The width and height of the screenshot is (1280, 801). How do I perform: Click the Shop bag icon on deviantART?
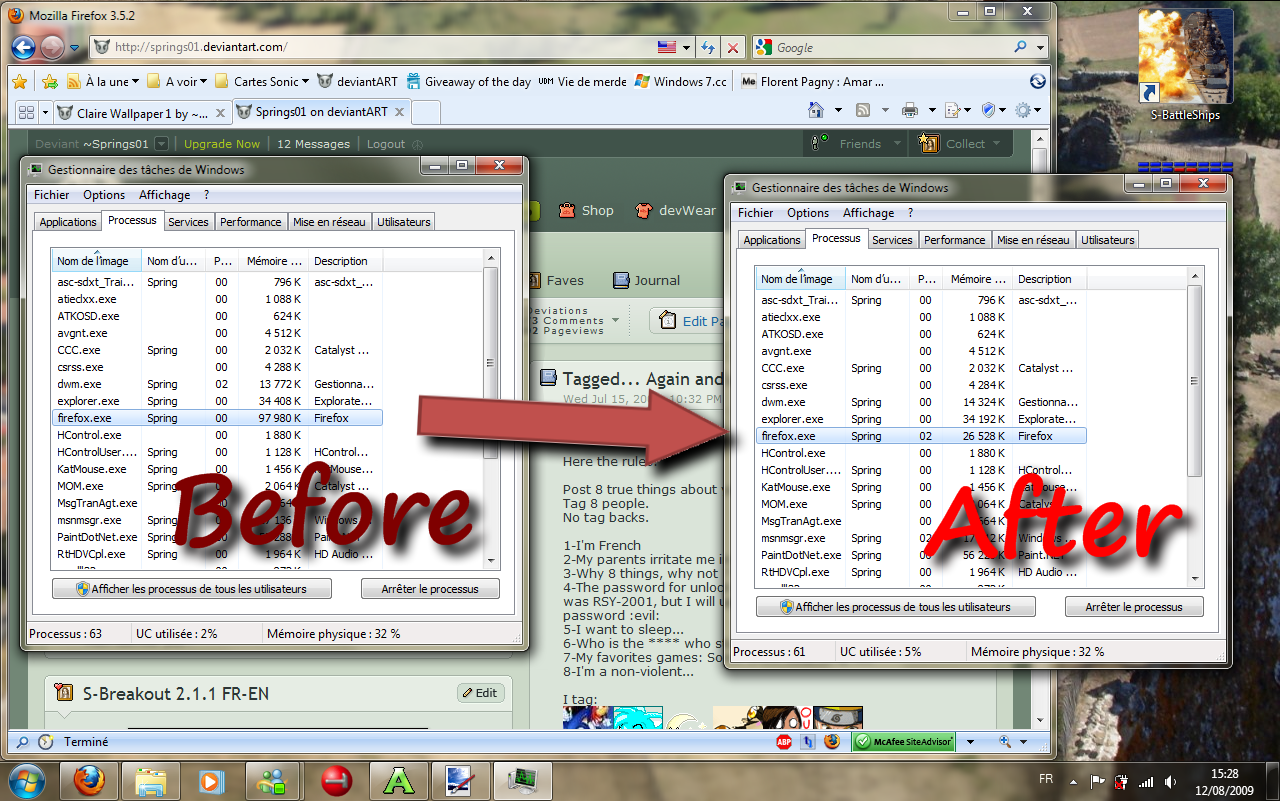click(x=567, y=210)
